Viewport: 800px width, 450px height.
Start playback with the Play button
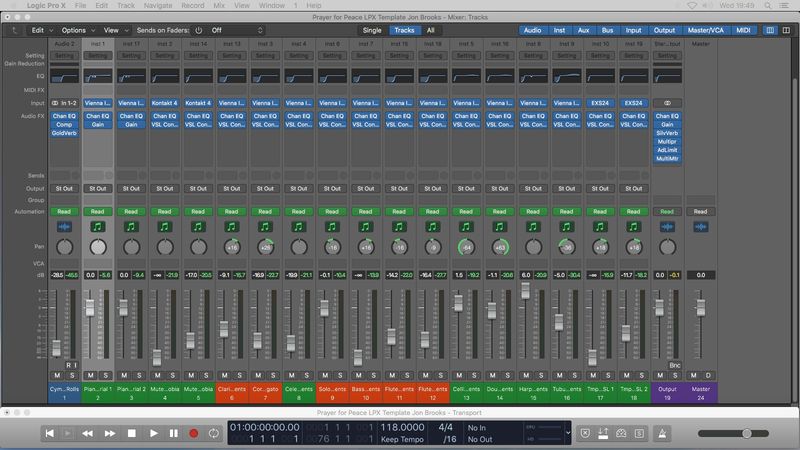click(x=153, y=433)
